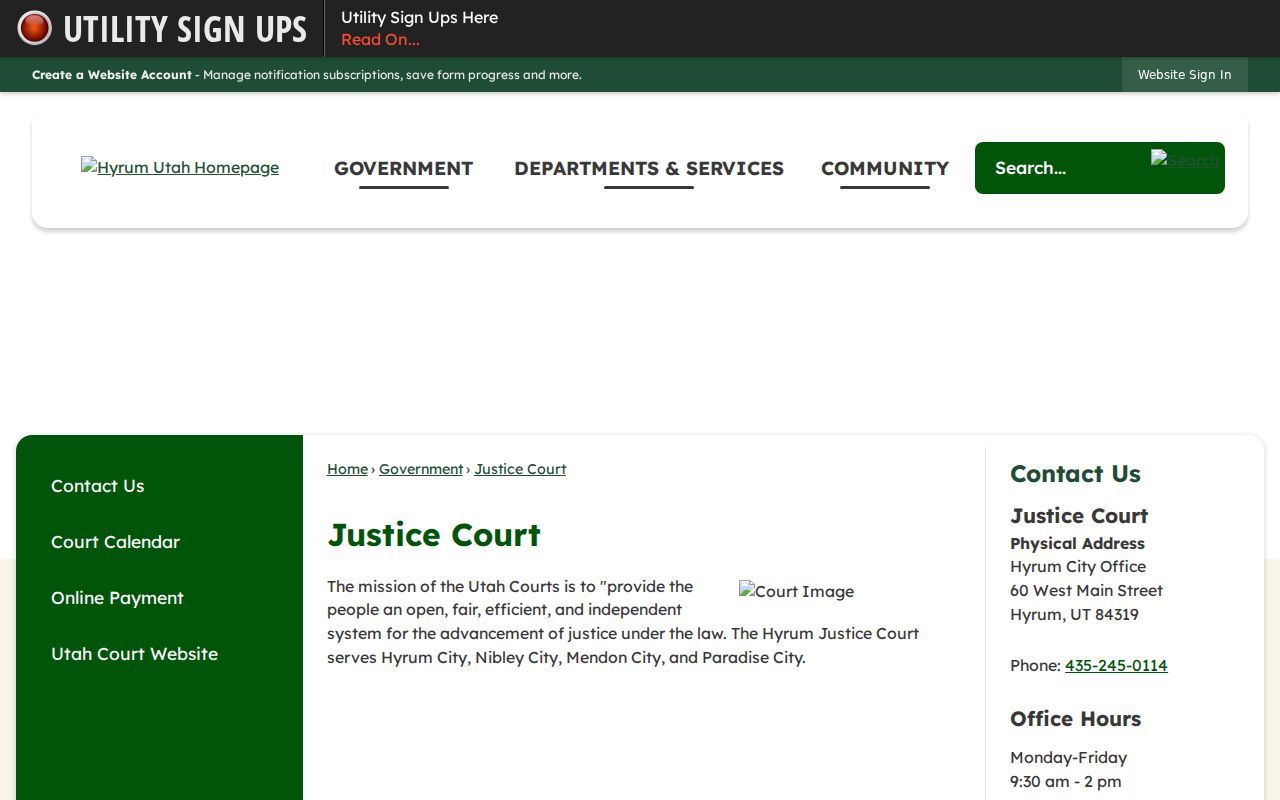Click Create a Website Account link
The image size is (1280, 800).
click(x=112, y=75)
